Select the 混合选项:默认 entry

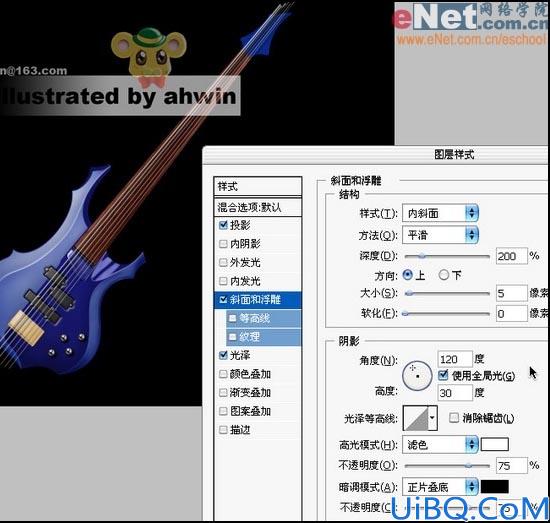(x=257, y=207)
